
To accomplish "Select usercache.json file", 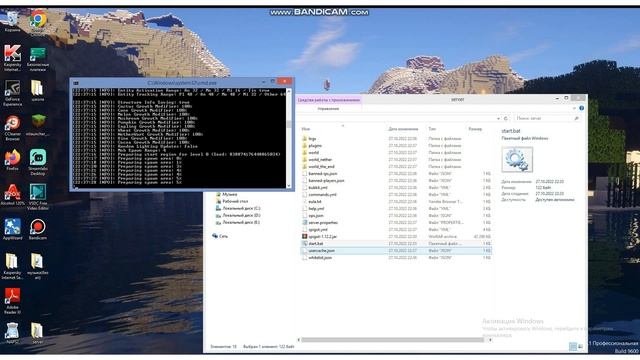I will pyautogui.click(x=396, y=251).
